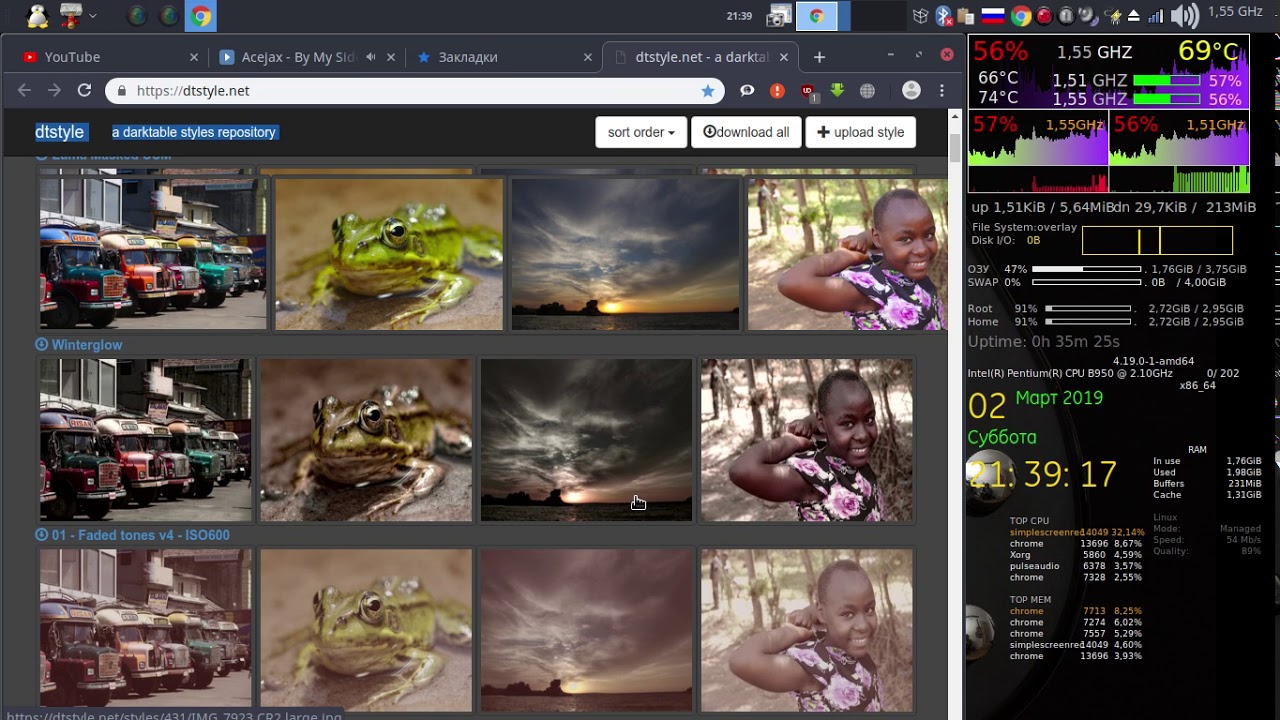This screenshot has height=720, width=1280.
Task: Open the Chrome three-dot menu
Action: point(941,90)
